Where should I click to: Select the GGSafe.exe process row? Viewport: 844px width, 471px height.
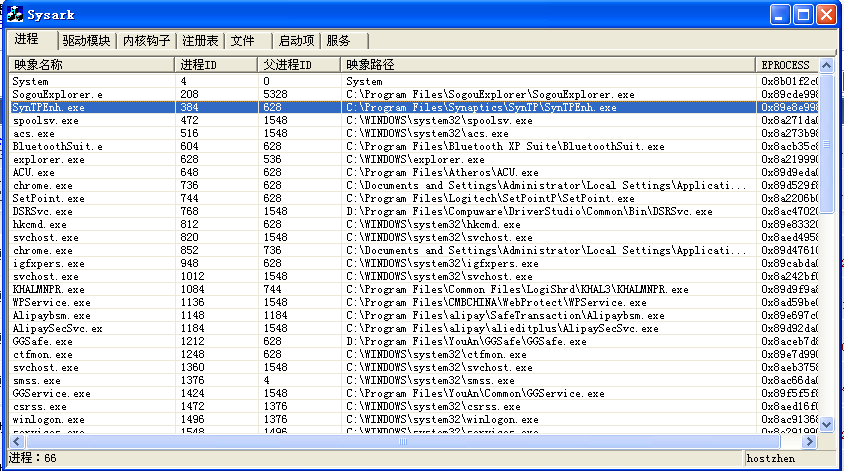(414, 341)
